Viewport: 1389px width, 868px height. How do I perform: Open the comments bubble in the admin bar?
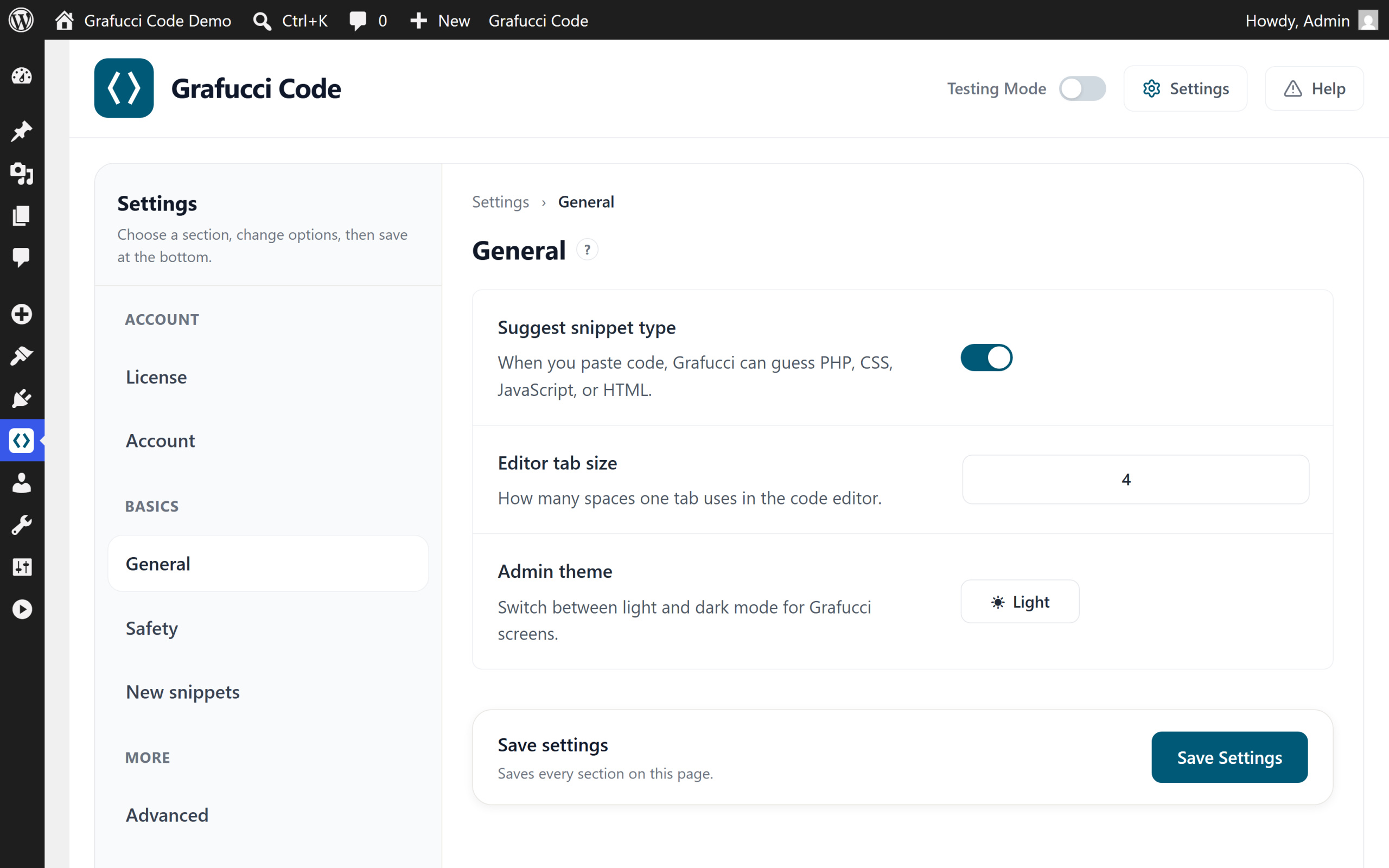[358, 21]
